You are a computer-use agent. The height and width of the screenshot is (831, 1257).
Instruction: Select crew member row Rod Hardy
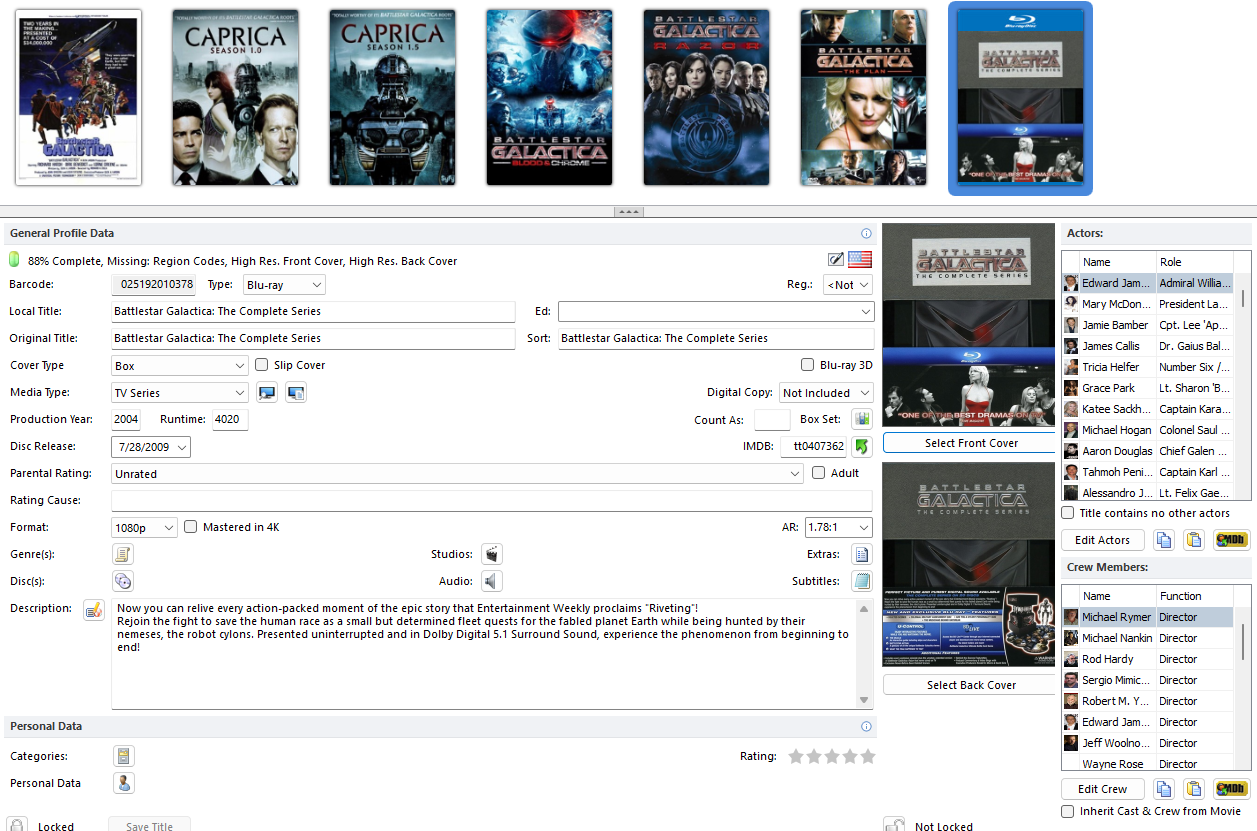click(1148, 659)
